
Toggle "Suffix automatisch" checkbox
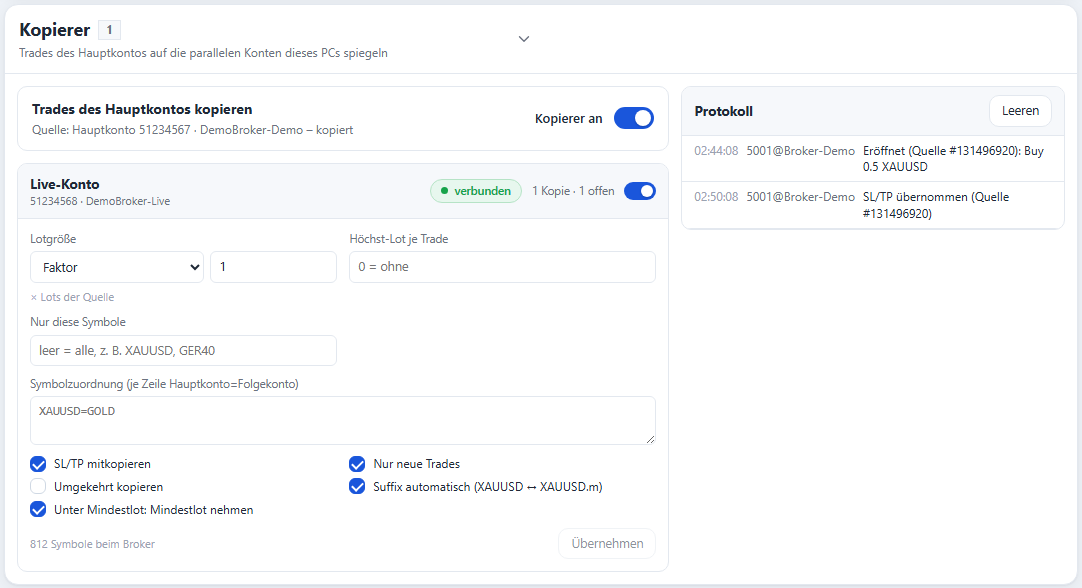(x=357, y=487)
